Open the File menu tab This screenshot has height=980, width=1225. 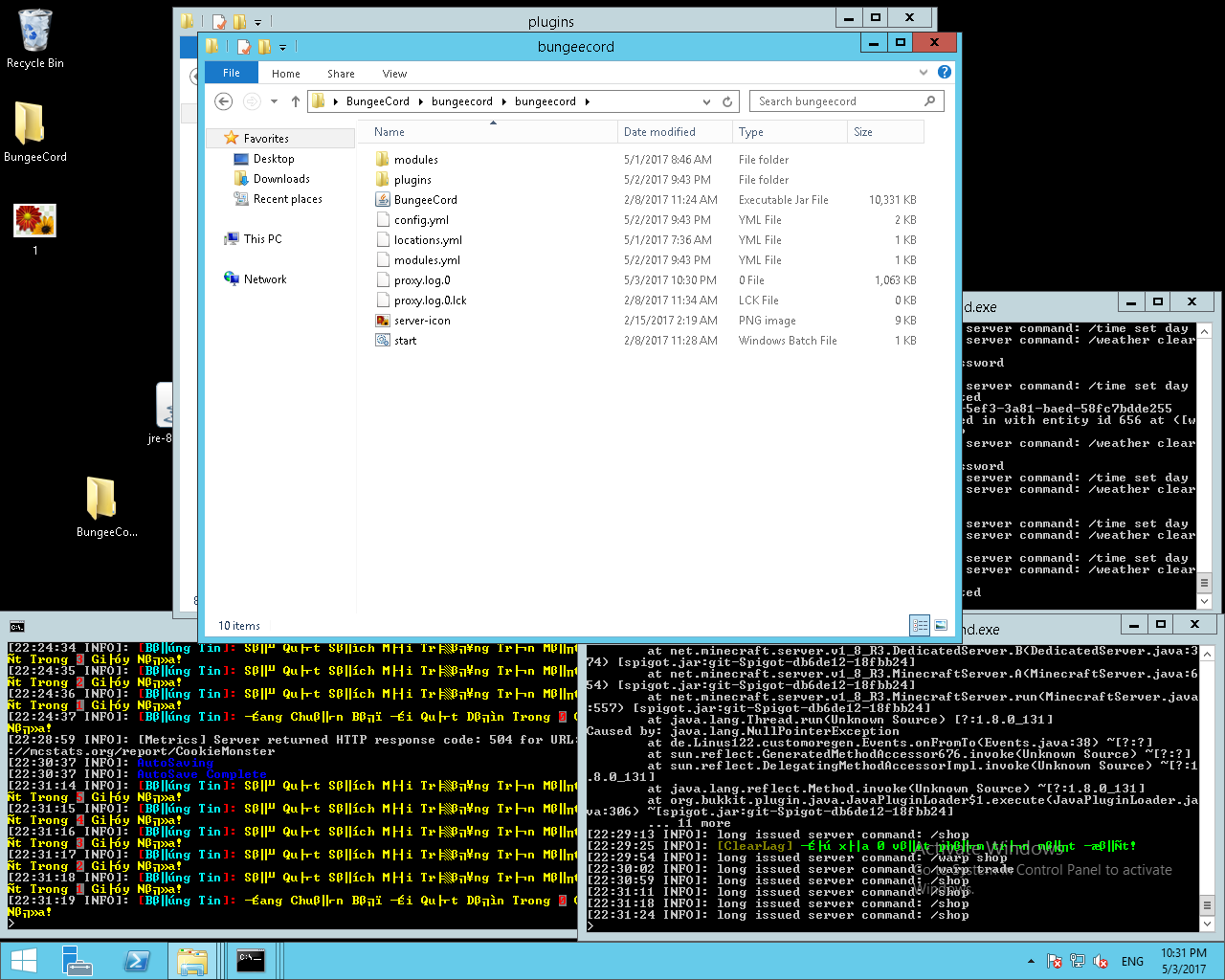tap(232, 73)
